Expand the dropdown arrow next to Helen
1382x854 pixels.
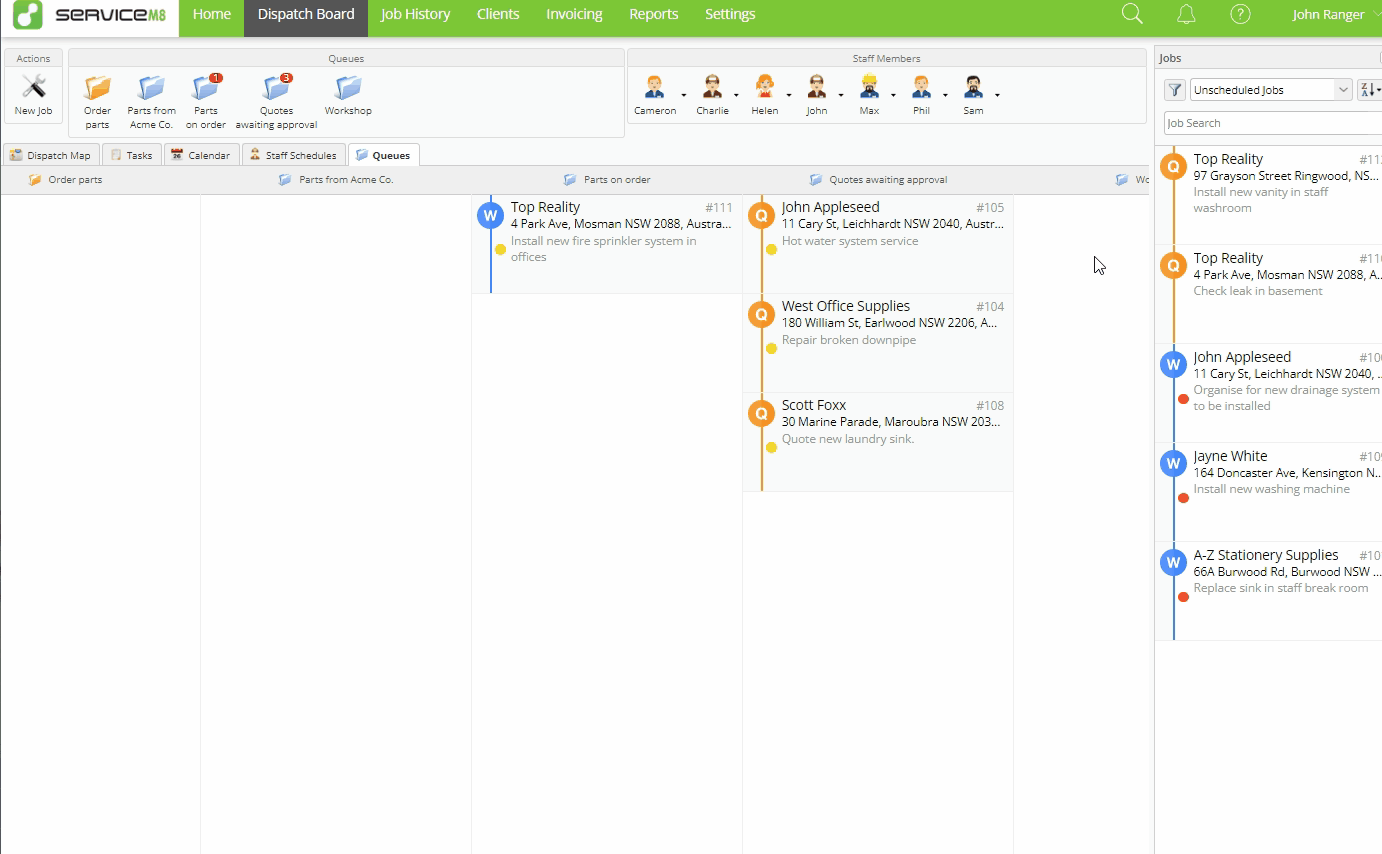pos(789,96)
